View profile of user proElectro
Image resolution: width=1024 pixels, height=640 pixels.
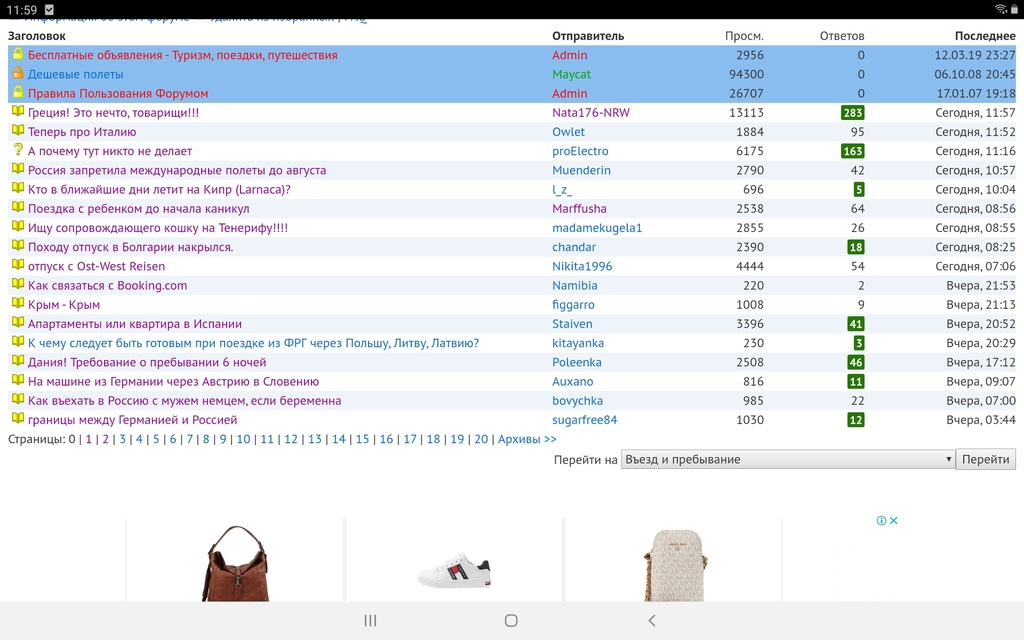click(580, 151)
